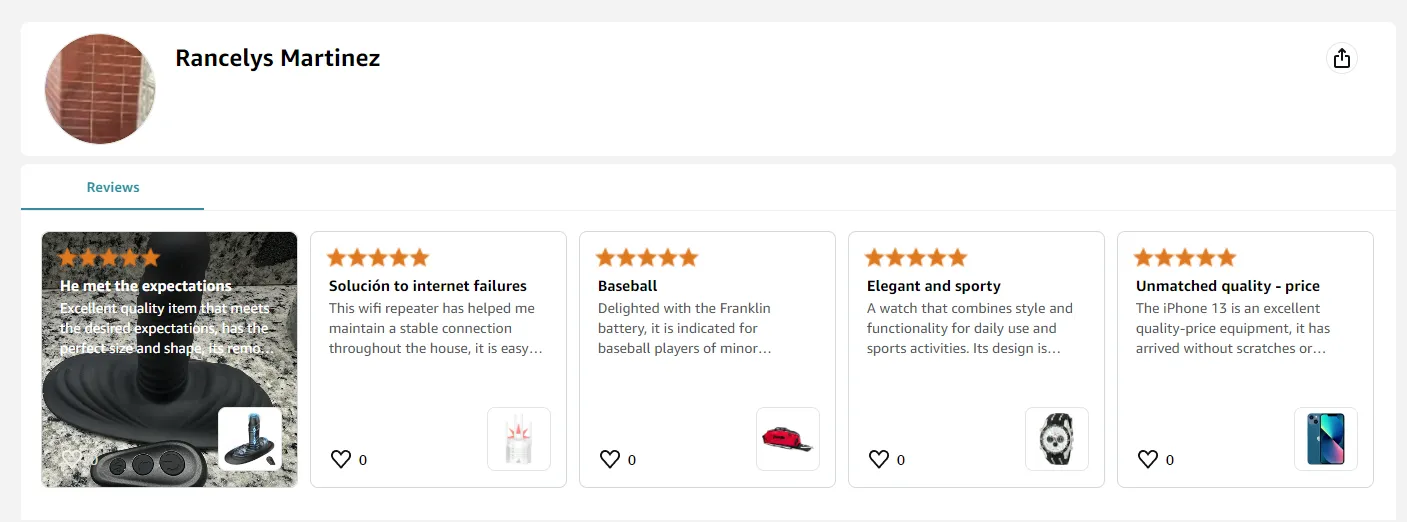
Task: Open 'Elegant and sporty' review title
Action: tap(934, 286)
